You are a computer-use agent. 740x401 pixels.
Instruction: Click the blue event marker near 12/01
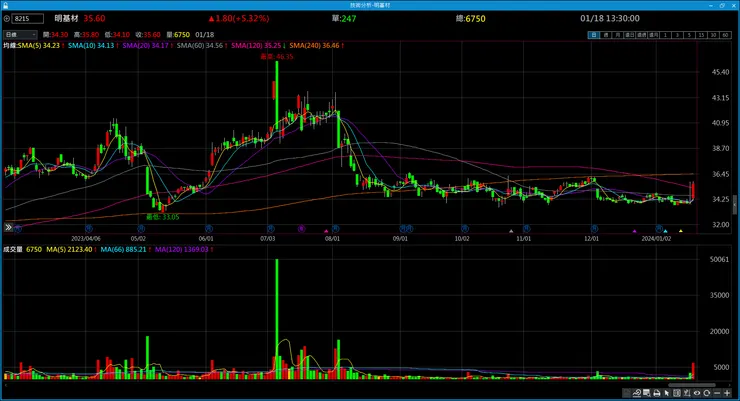594,229
